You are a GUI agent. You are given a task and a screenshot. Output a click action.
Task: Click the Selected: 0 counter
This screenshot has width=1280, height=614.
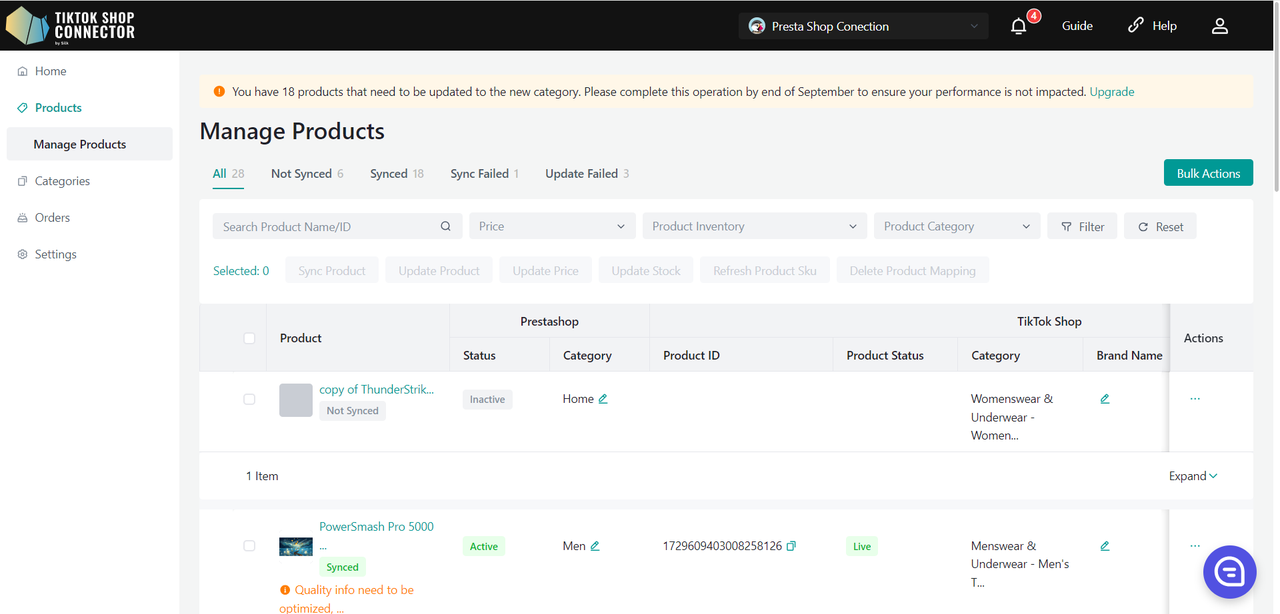pos(241,270)
